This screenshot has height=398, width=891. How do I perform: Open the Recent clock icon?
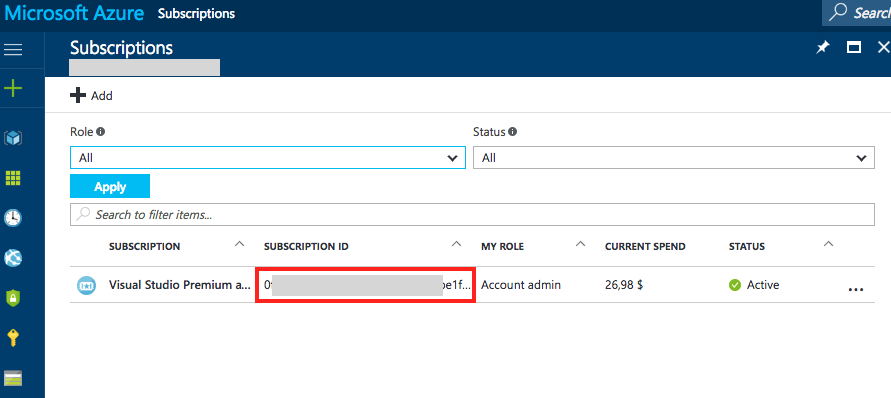tap(13, 218)
